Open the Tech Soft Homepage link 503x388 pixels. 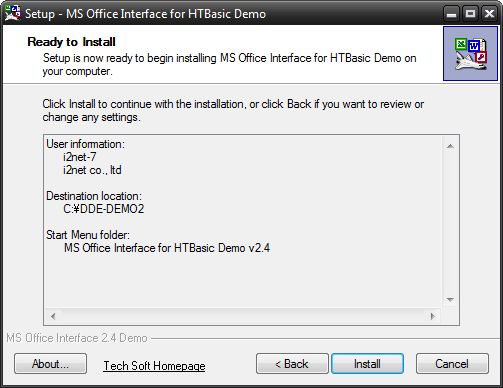tap(154, 366)
